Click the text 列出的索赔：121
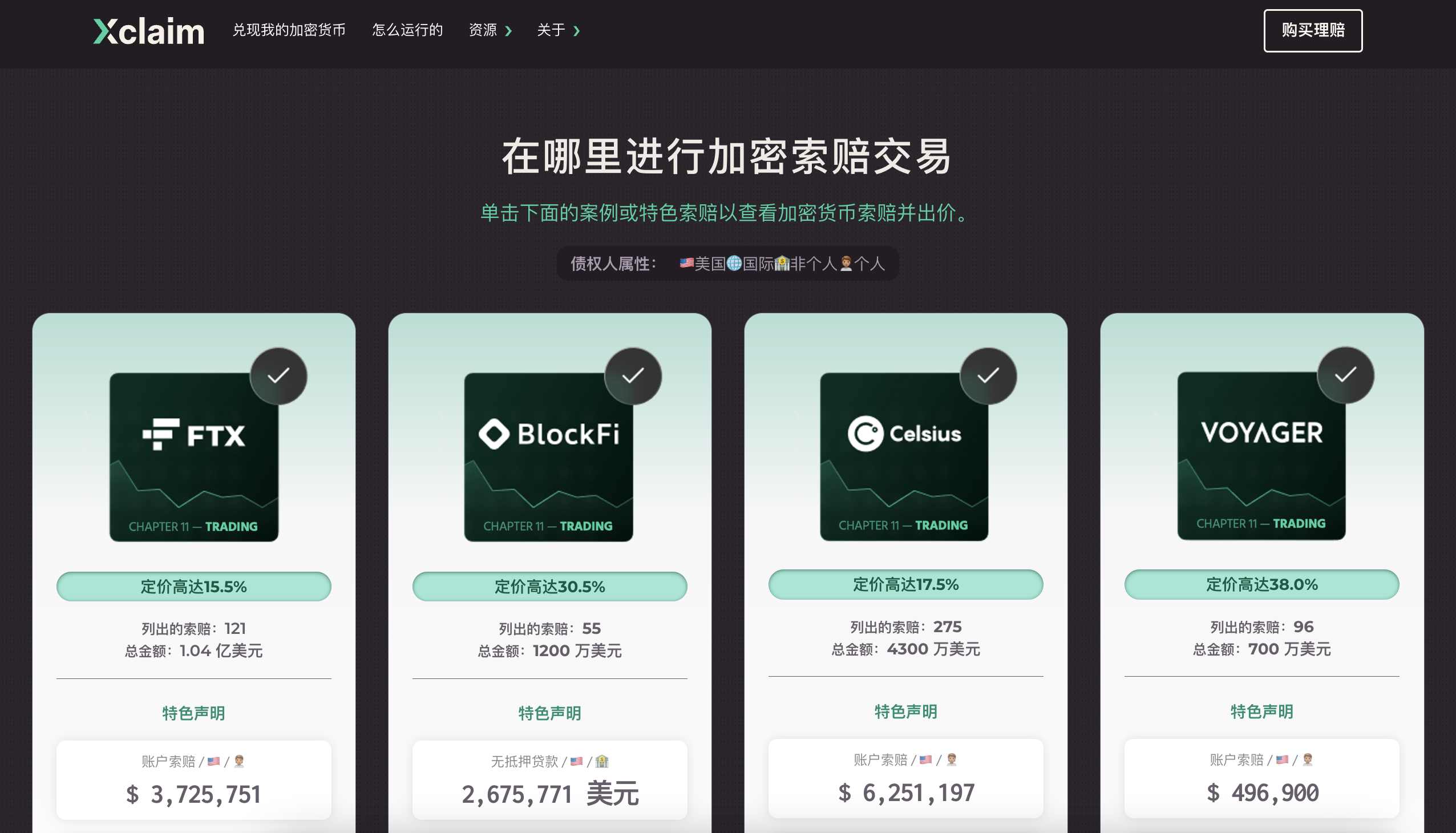The width and height of the screenshot is (1456, 833). coord(194,629)
